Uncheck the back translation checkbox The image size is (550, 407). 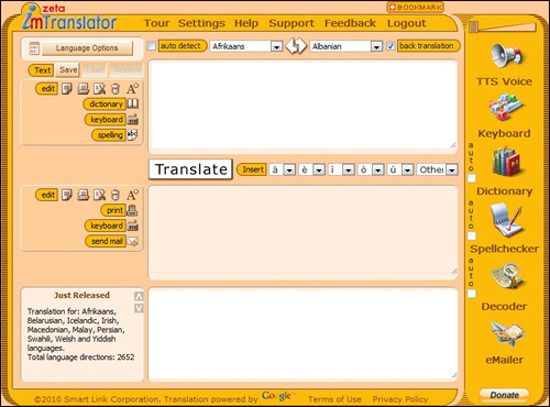(x=391, y=46)
